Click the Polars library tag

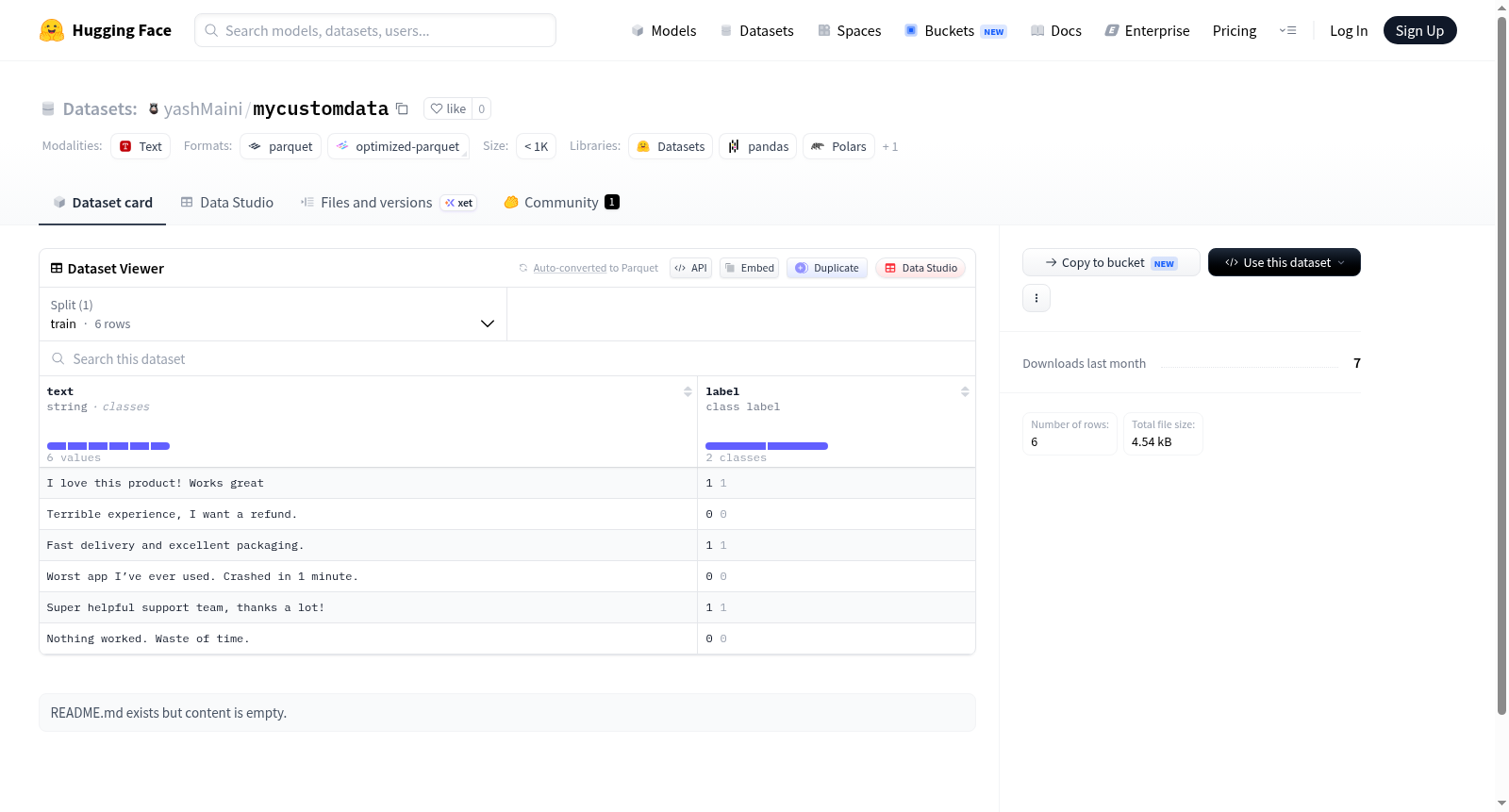click(x=838, y=146)
